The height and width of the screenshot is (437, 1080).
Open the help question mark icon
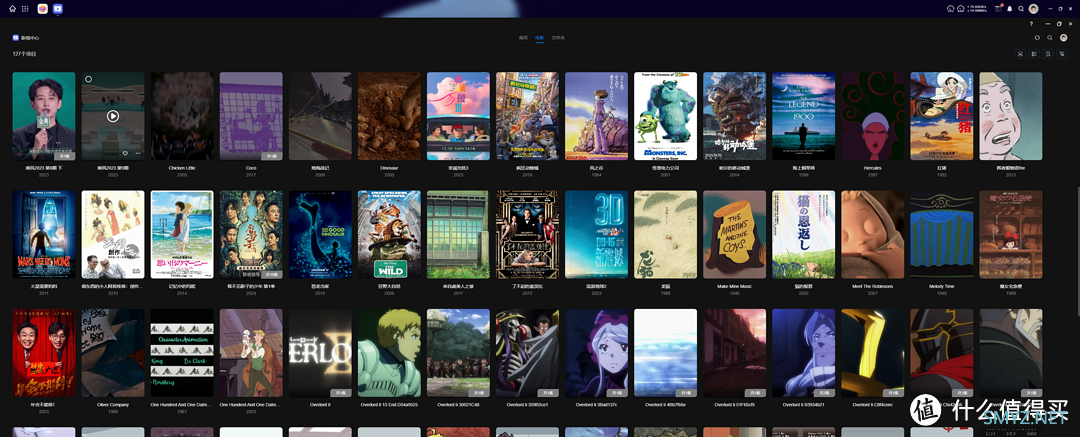pos(1031,24)
